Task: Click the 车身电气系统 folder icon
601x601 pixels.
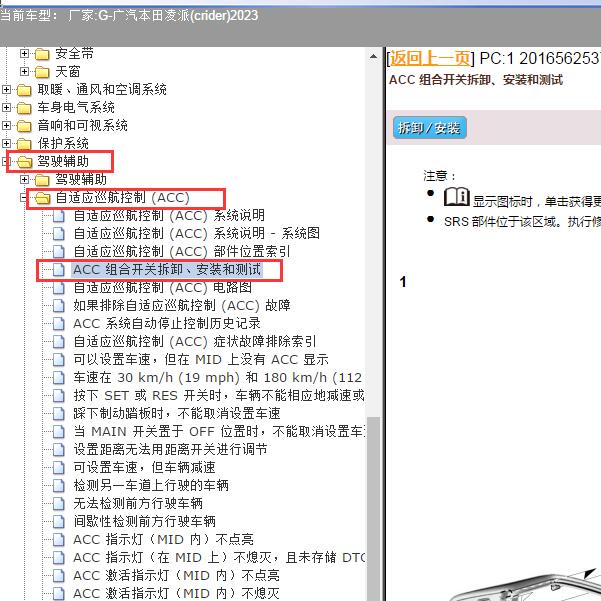Action: tap(24, 108)
